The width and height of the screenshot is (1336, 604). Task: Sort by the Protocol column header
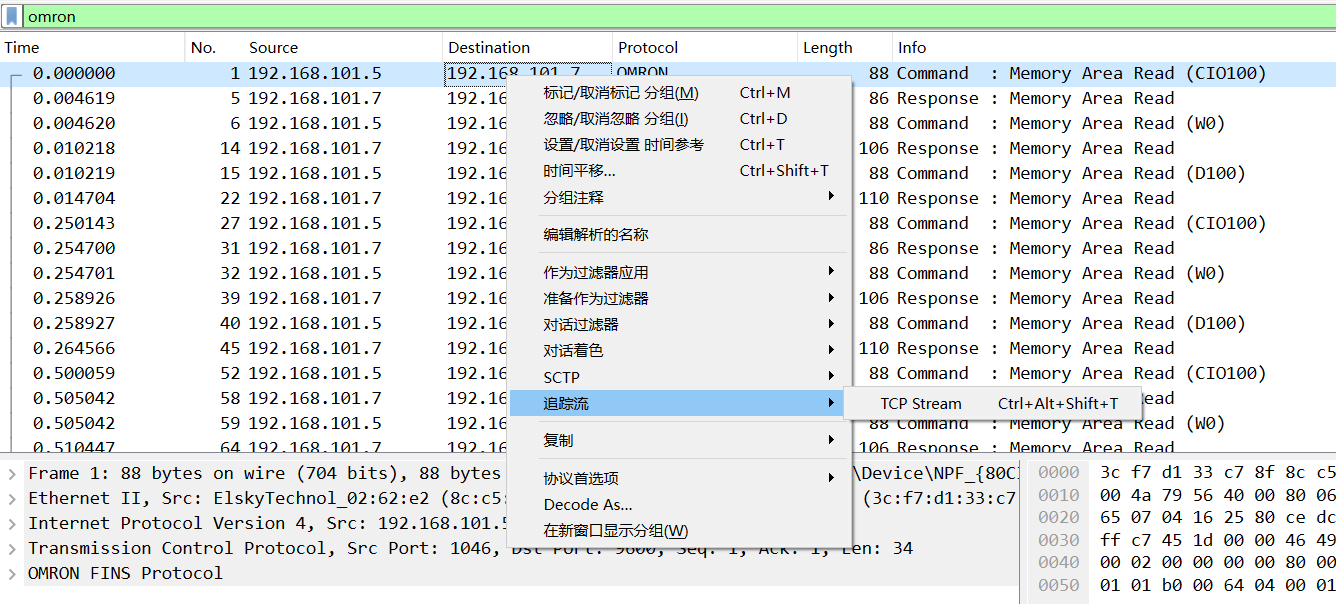[x=705, y=47]
